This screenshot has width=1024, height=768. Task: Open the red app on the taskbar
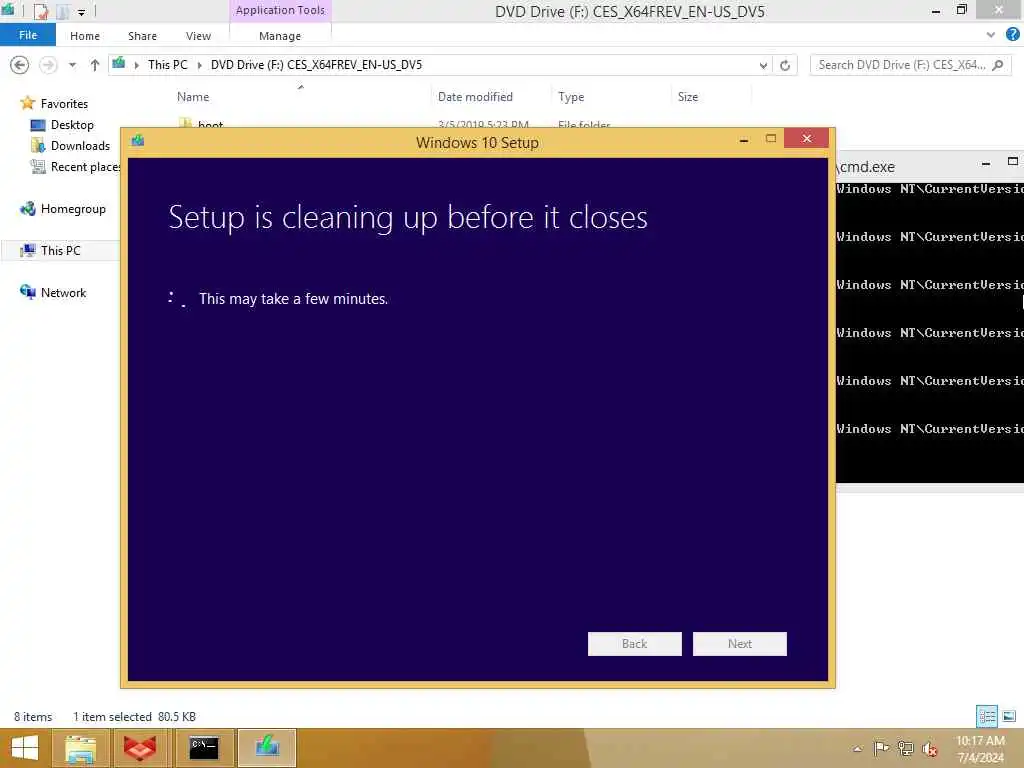click(x=140, y=748)
